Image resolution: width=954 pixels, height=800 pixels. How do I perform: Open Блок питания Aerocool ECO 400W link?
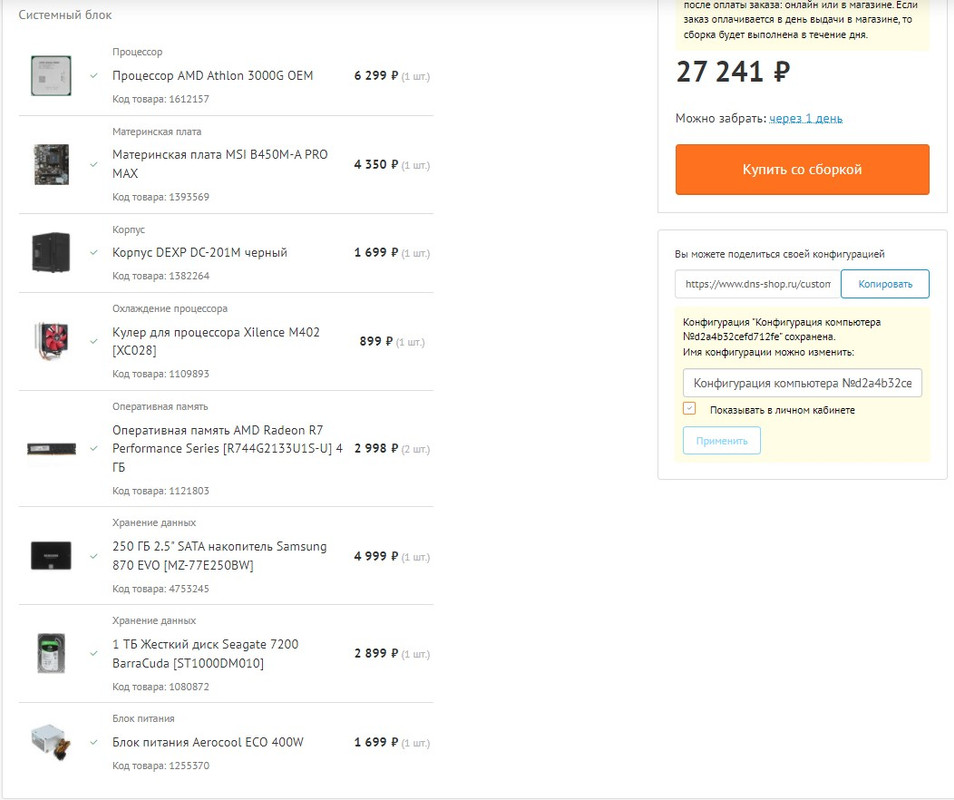[207, 742]
